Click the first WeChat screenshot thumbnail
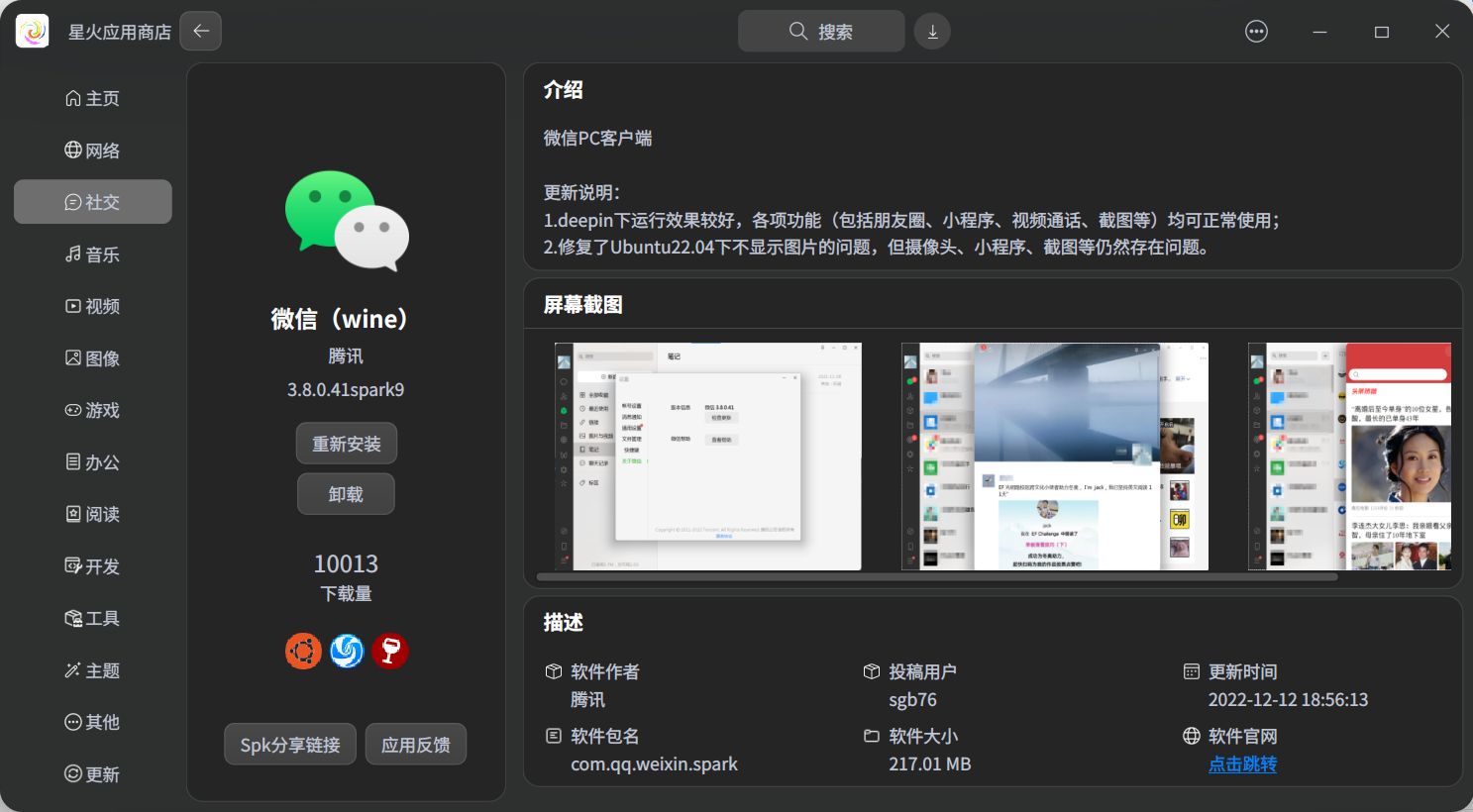Viewport: 1473px width, 812px height. [x=708, y=457]
